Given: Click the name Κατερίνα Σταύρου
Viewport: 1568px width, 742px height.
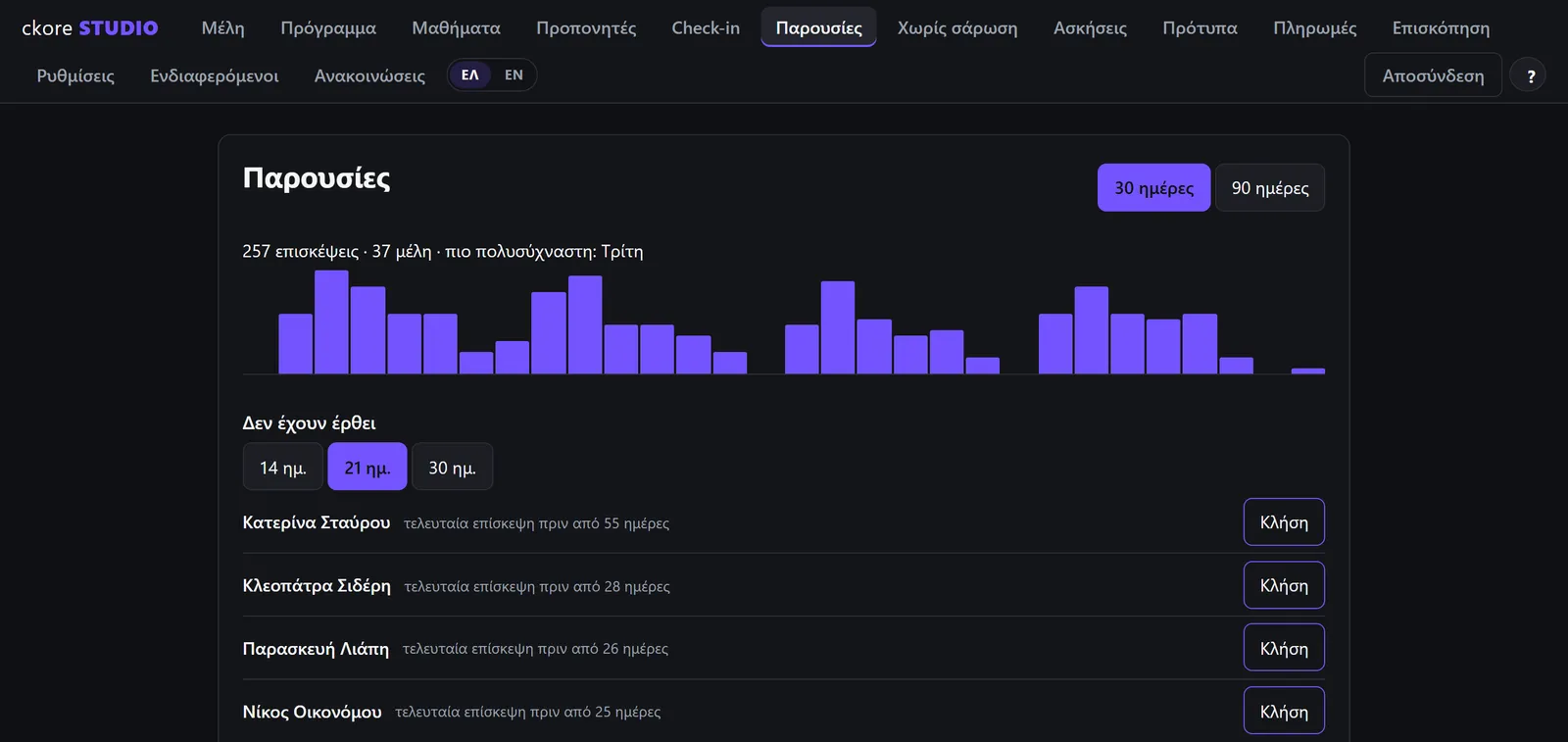Looking at the screenshot, I should pyautogui.click(x=317, y=522).
